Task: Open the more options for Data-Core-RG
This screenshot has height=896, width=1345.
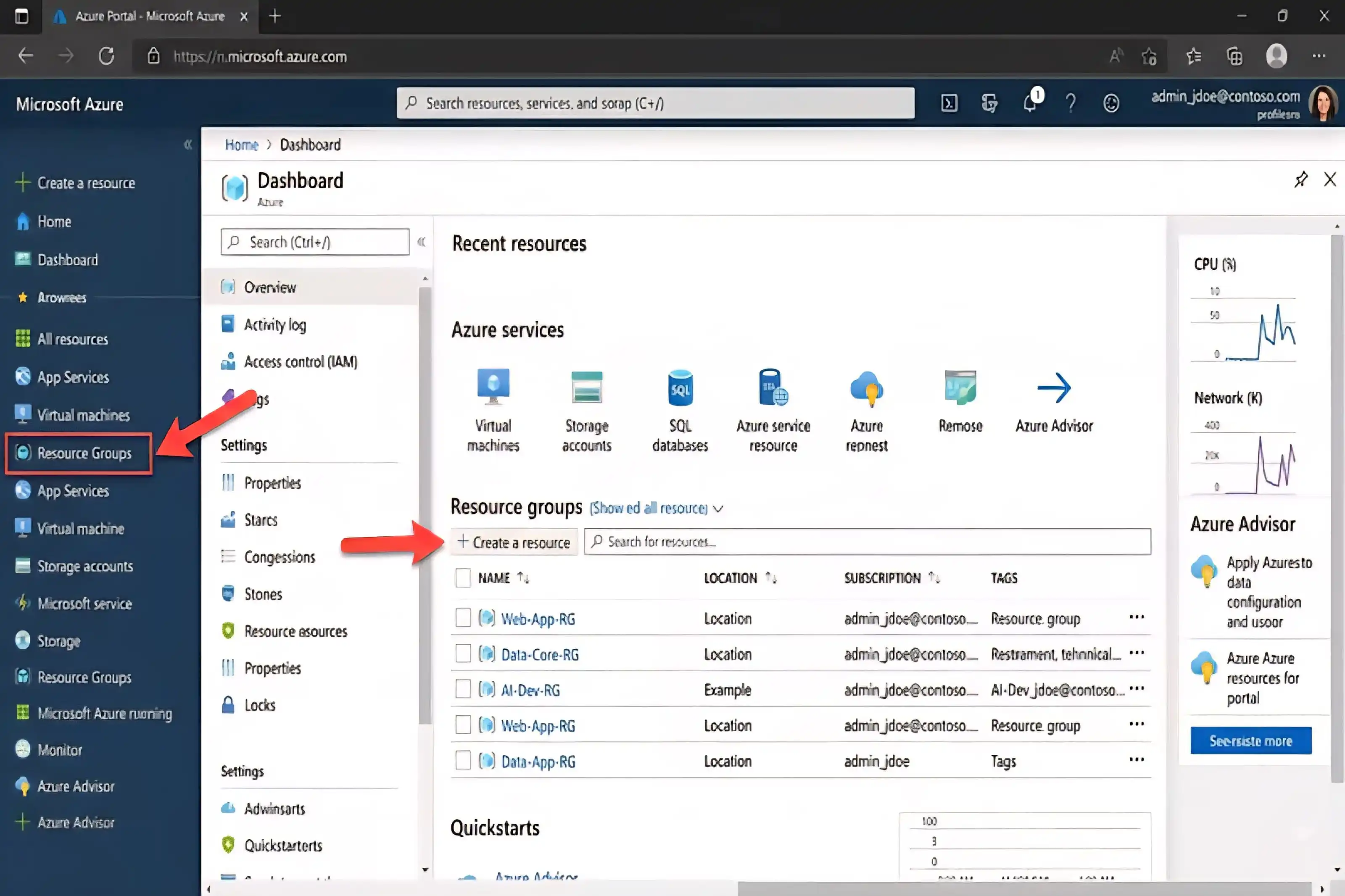Action: coord(1137,653)
